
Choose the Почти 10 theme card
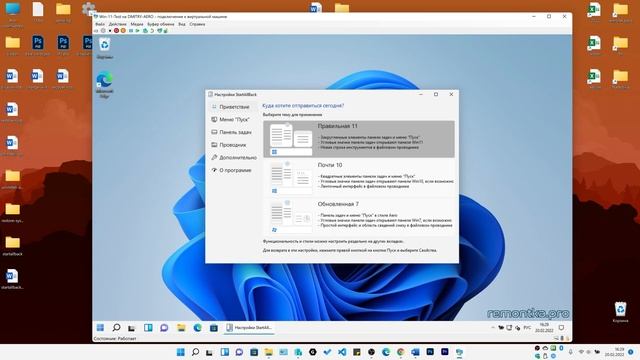359,178
